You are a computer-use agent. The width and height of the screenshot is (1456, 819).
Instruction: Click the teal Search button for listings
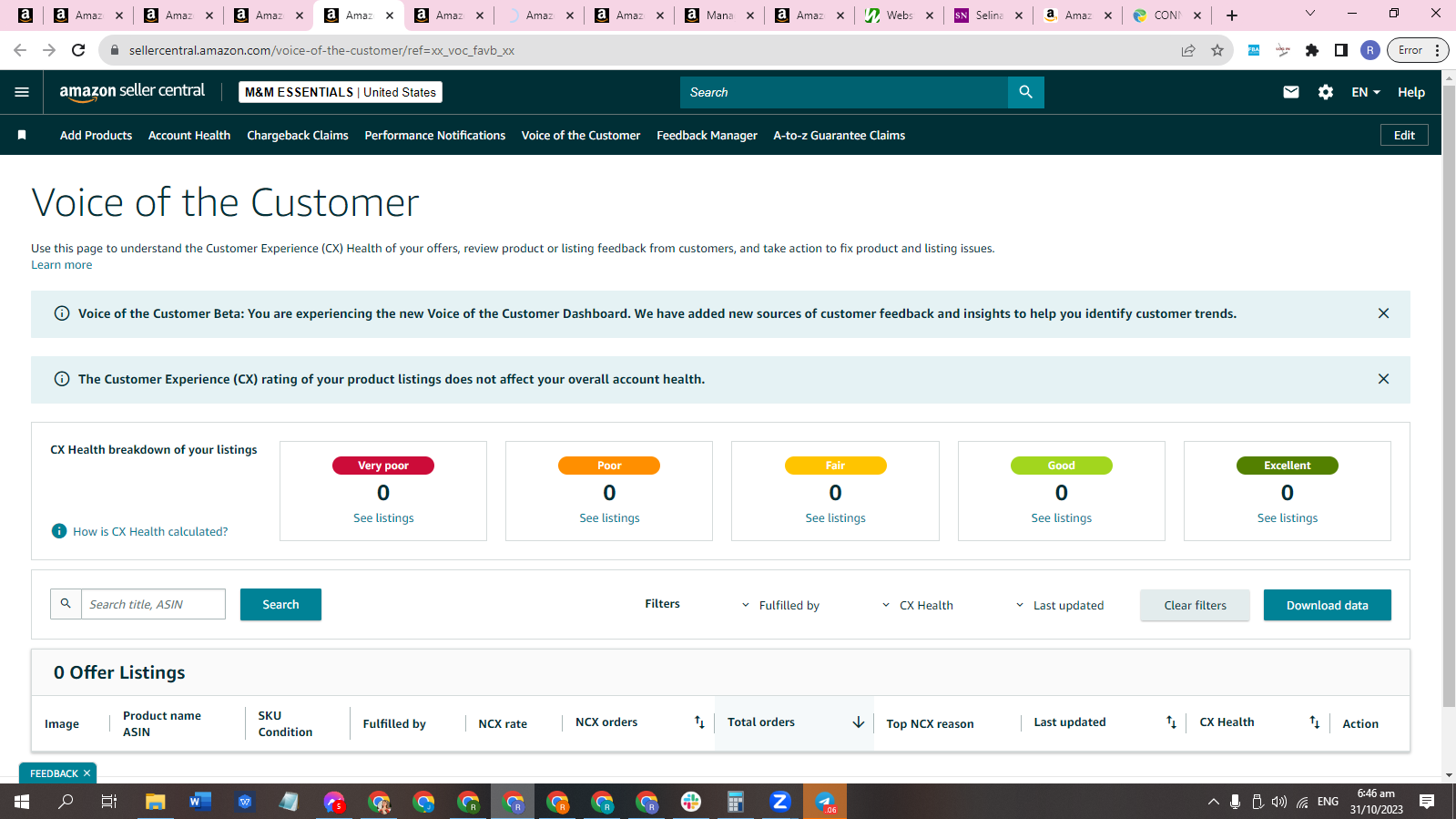(x=280, y=604)
